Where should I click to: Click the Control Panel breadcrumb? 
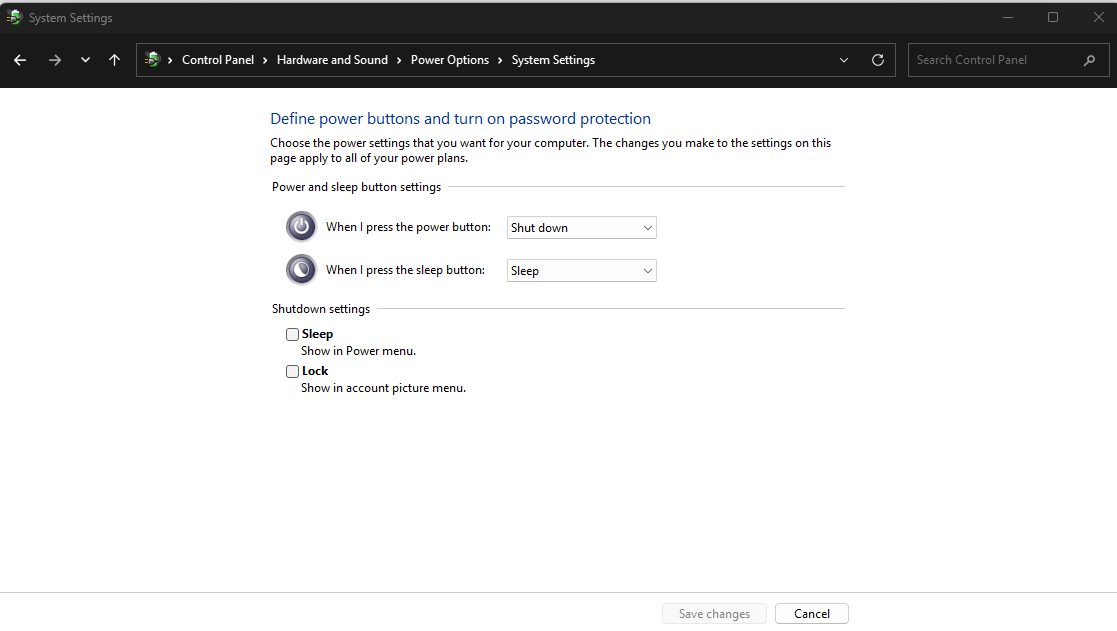[218, 60]
